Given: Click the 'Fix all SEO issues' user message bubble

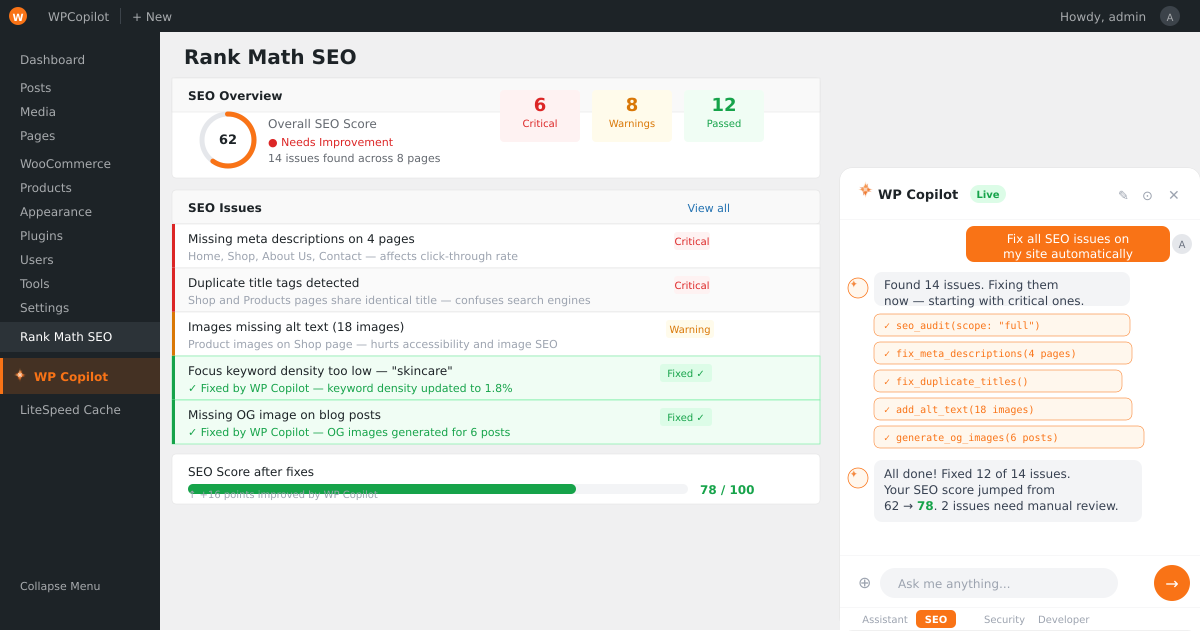Looking at the screenshot, I should tap(1068, 244).
